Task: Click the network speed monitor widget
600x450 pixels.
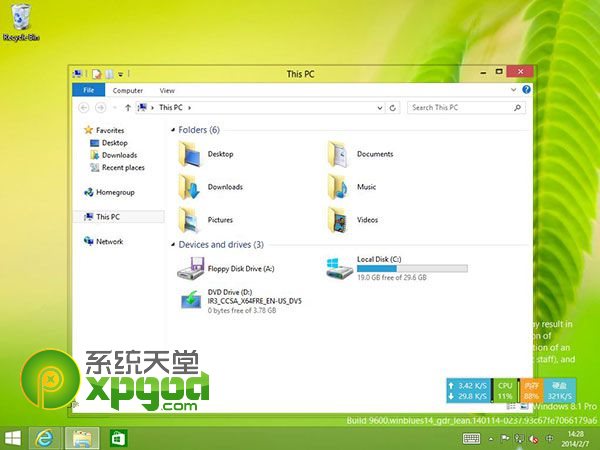Action: click(x=469, y=391)
